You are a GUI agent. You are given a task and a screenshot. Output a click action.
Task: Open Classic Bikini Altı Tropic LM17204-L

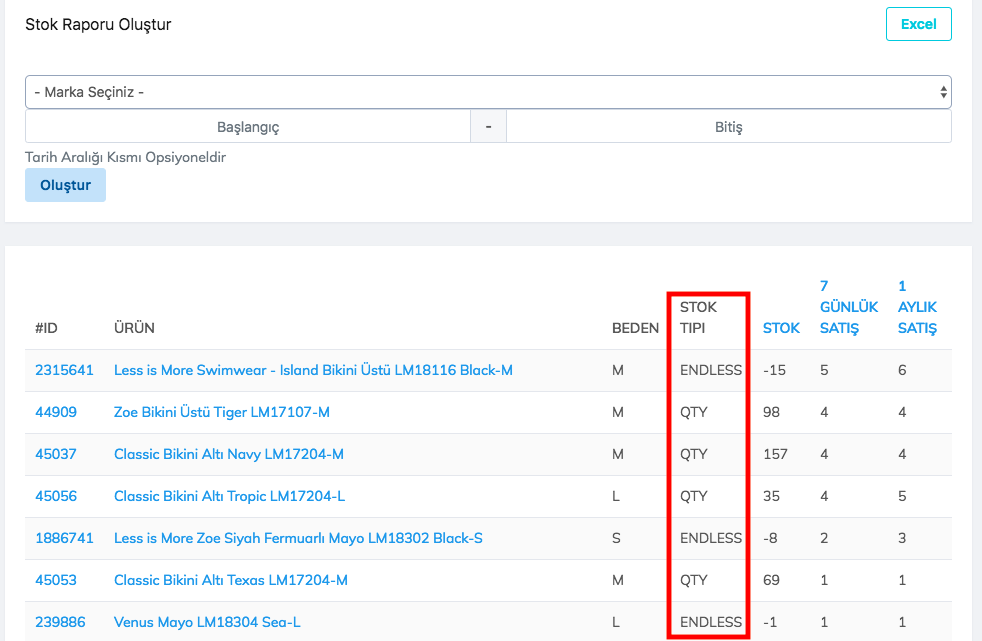point(230,496)
